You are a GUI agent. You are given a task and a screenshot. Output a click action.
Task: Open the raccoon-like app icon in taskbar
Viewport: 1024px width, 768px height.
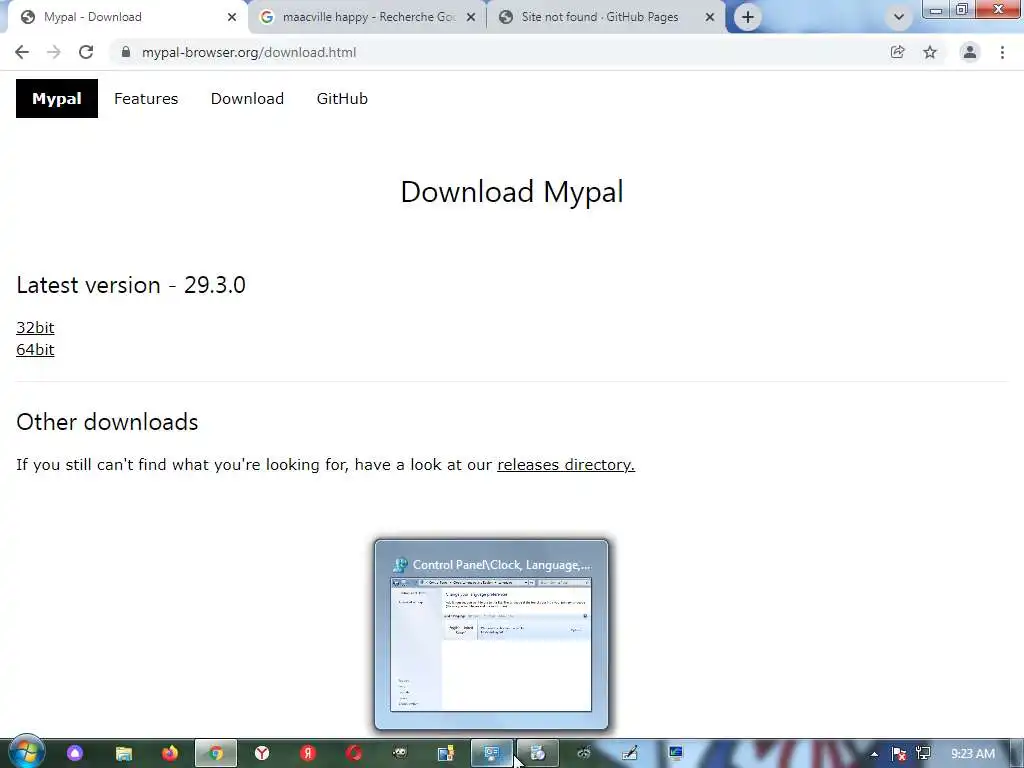(x=584, y=754)
